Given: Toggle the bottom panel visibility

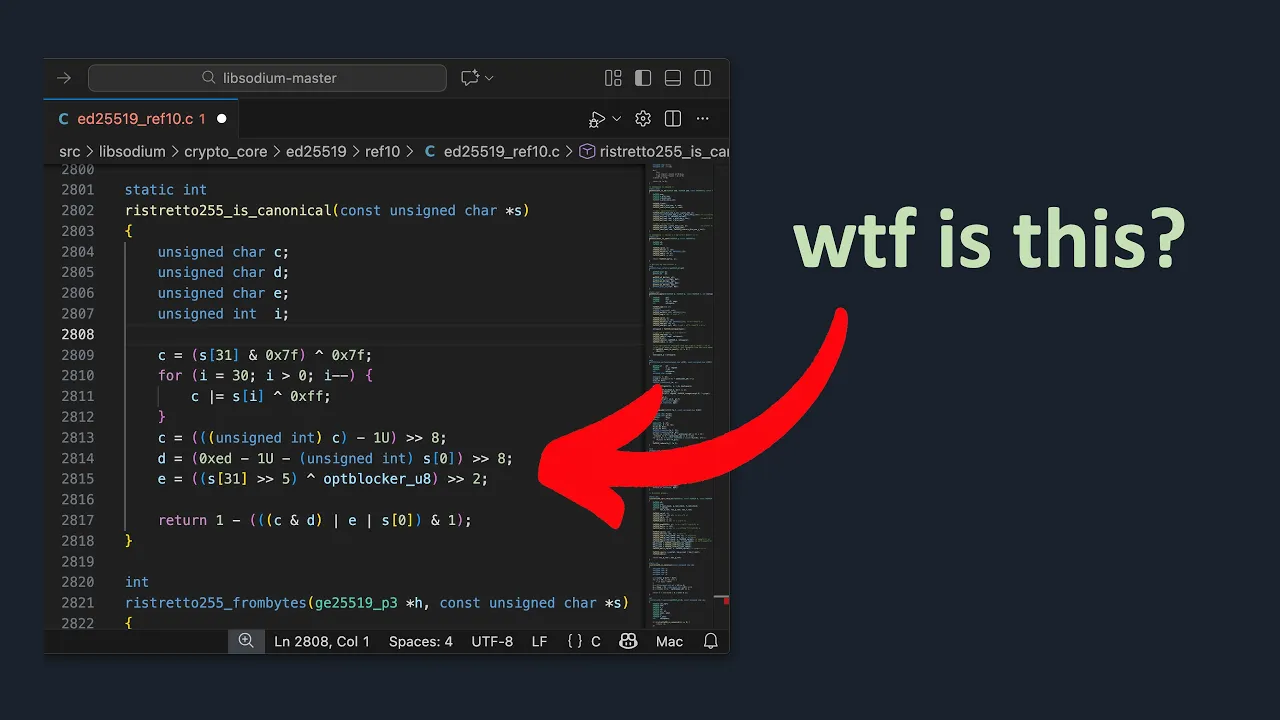Looking at the screenshot, I should pos(673,78).
